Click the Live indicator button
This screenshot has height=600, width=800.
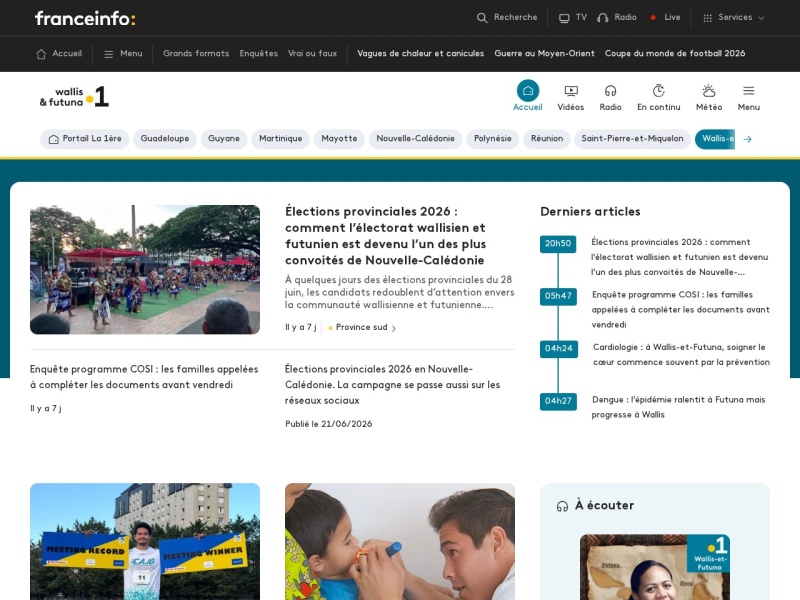665,17
